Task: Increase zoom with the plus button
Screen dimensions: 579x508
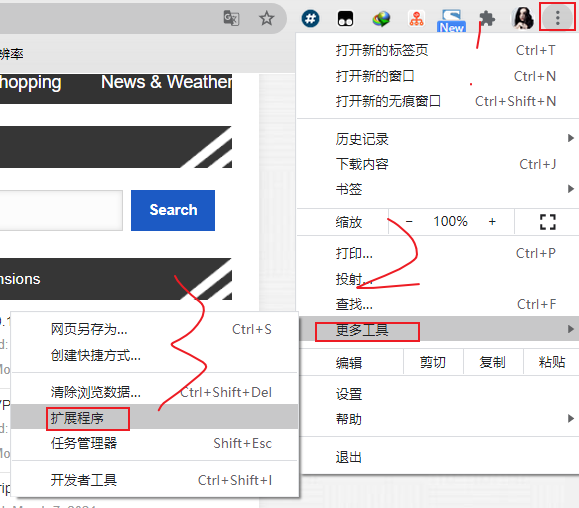Action: 492,222
